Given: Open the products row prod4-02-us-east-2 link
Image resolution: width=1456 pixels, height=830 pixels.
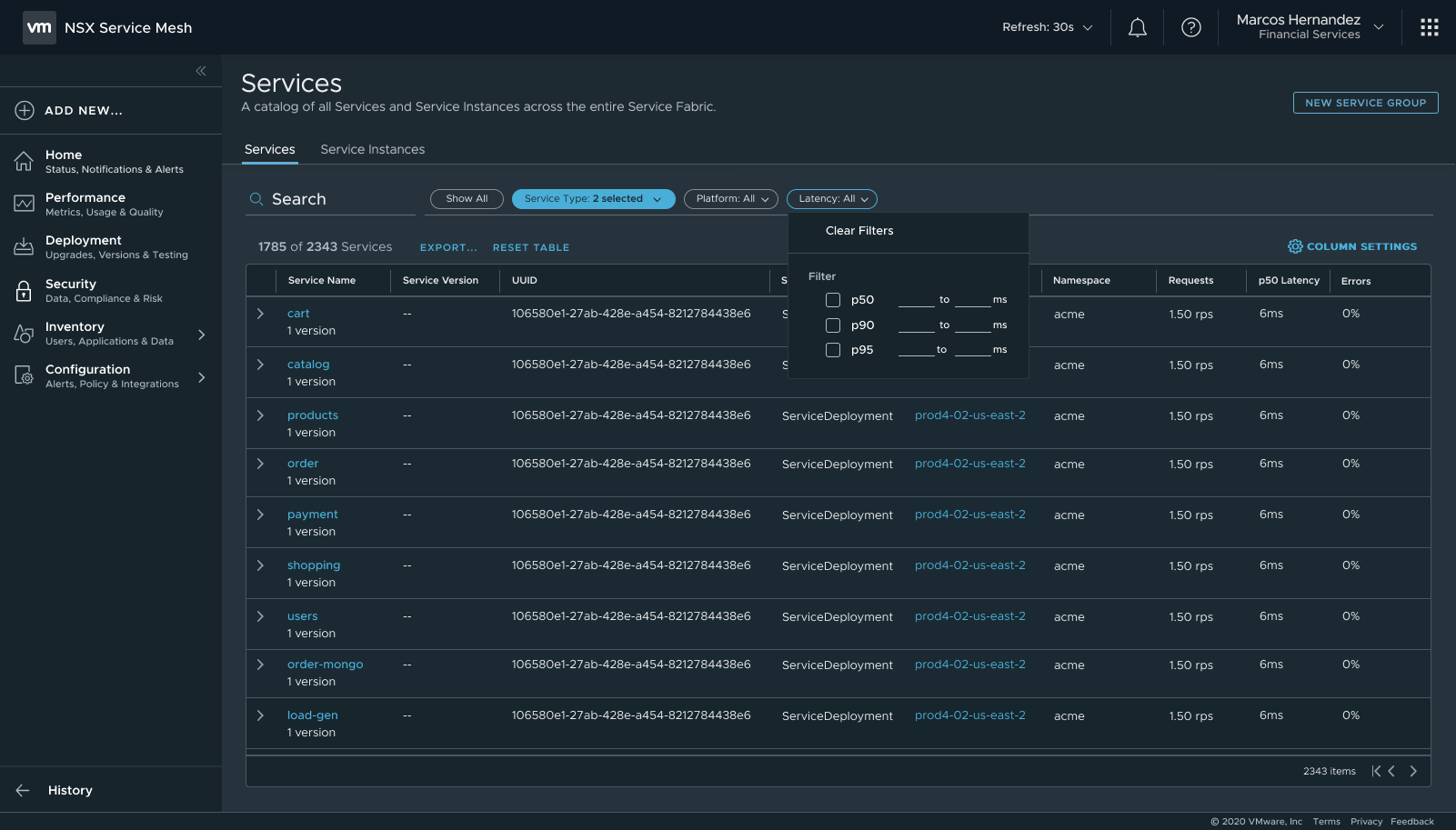Looking at the screenshot, I should point(970,415).
